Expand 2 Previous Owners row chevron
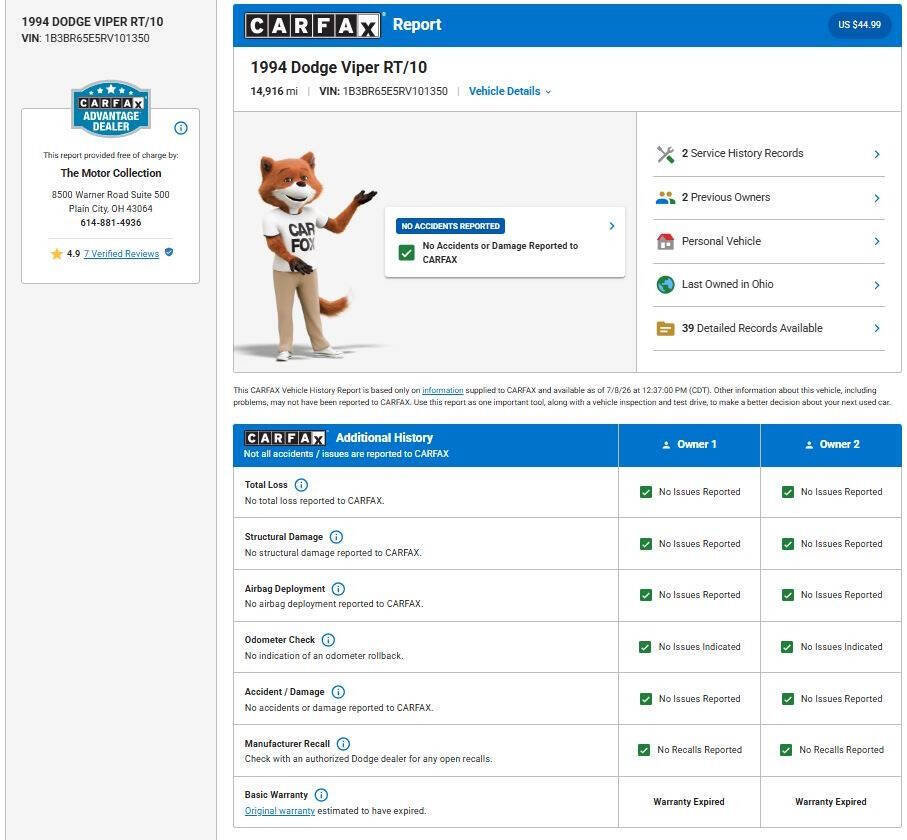The image size is (907, 840). point(877,198)
